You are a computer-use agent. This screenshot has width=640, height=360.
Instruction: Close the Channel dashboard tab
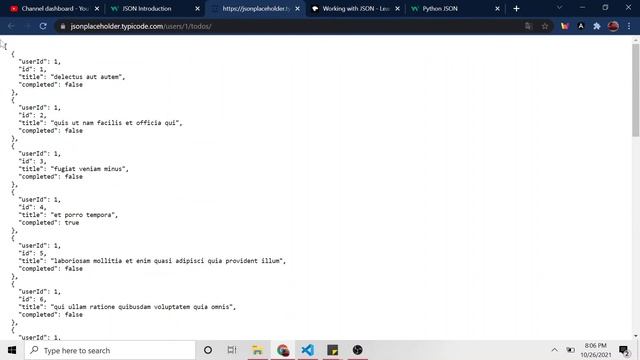[97, 9]
